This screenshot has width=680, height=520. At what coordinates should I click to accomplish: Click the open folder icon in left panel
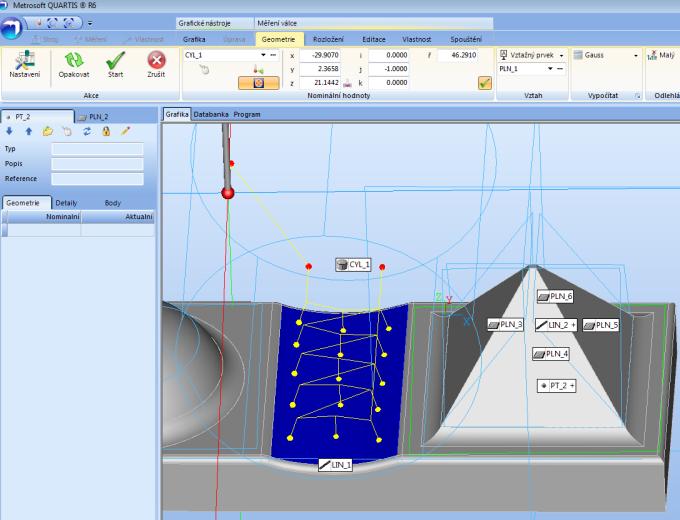(48, 131)
